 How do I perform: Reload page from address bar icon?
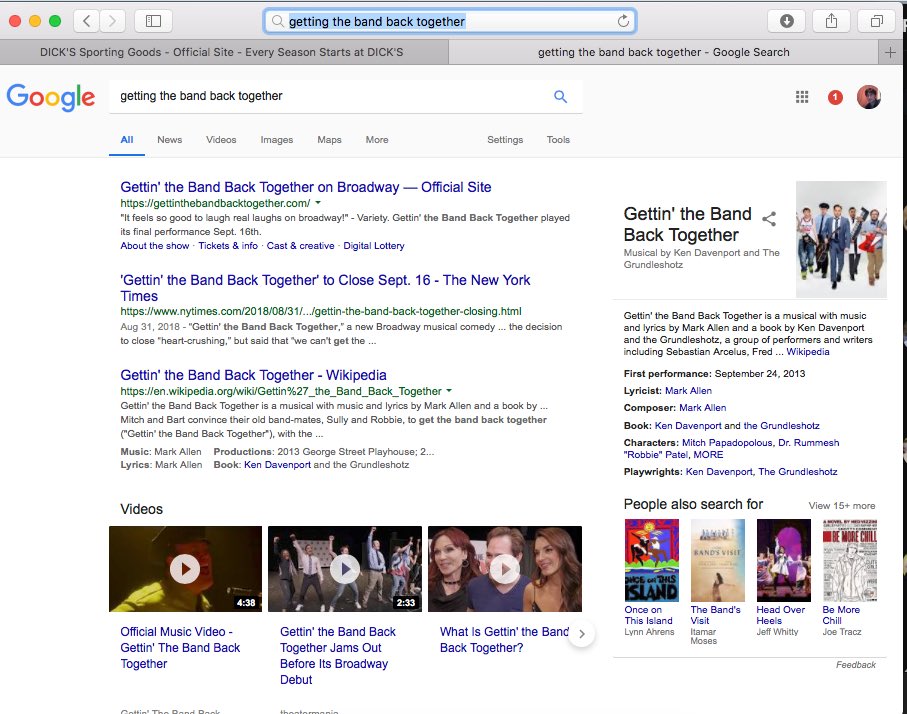[x=623, y=21]
